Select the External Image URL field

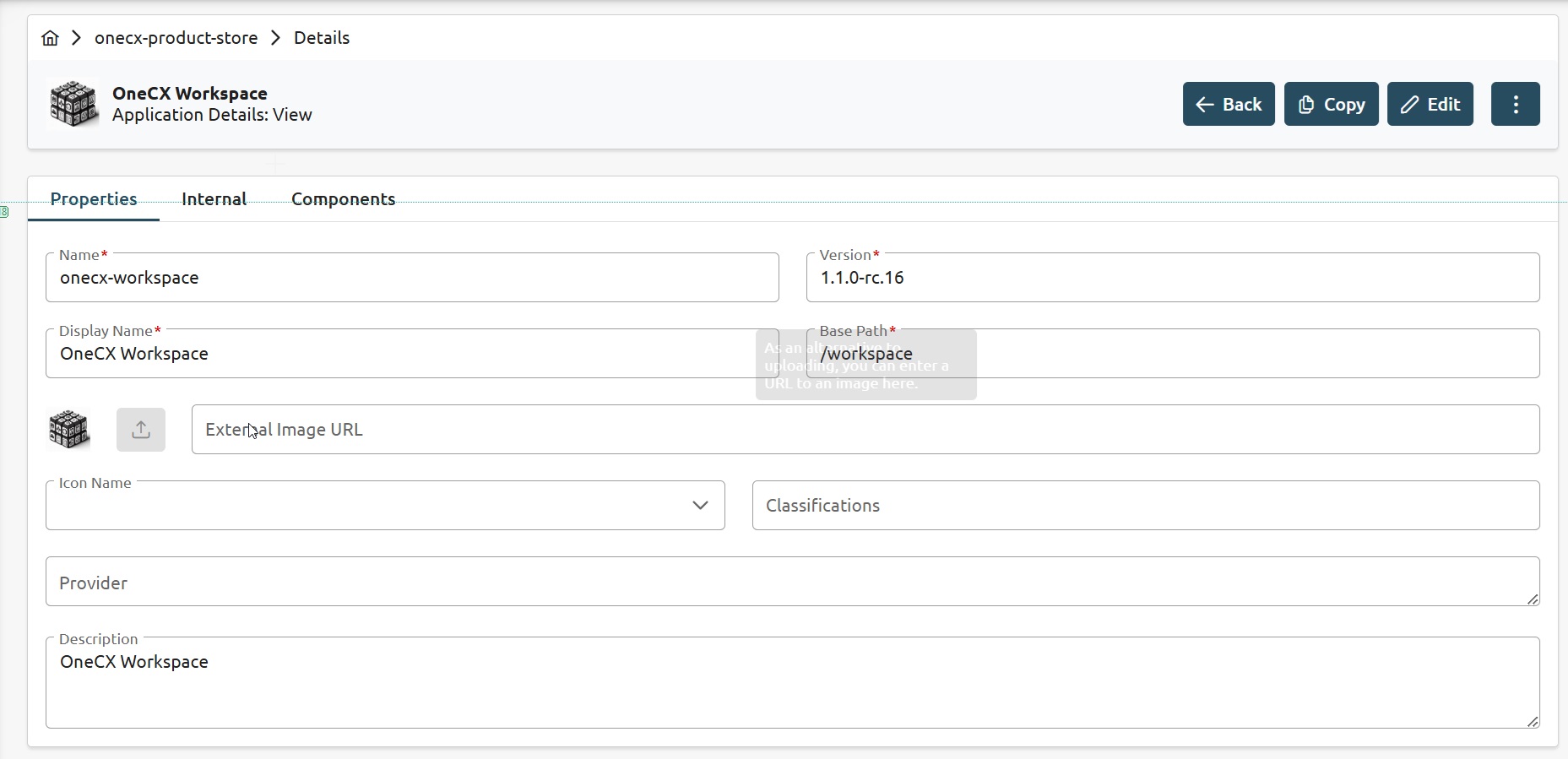click(x=865, y=430)
